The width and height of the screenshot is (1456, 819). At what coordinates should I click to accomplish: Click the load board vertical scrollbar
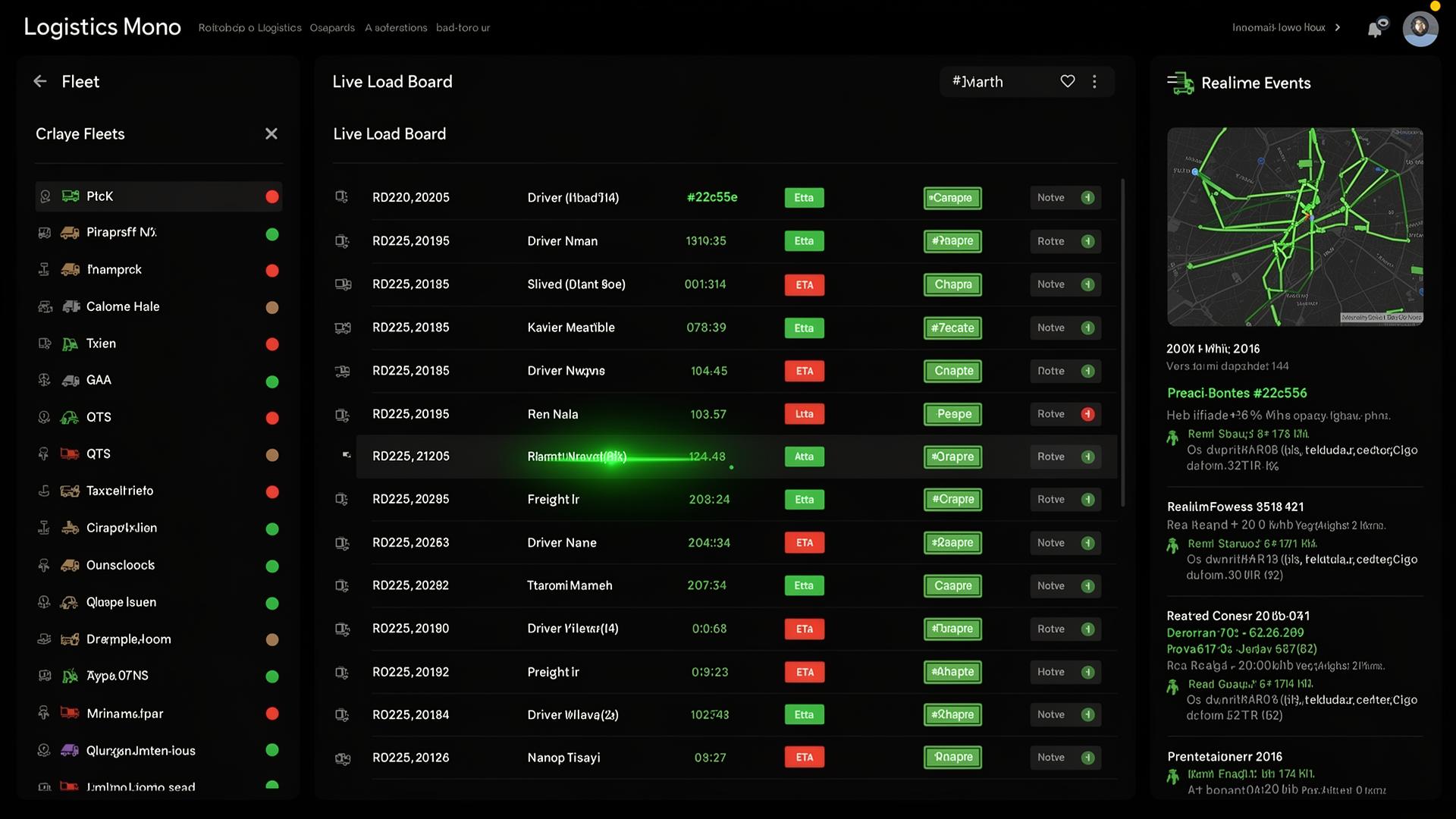[1122, 343]
